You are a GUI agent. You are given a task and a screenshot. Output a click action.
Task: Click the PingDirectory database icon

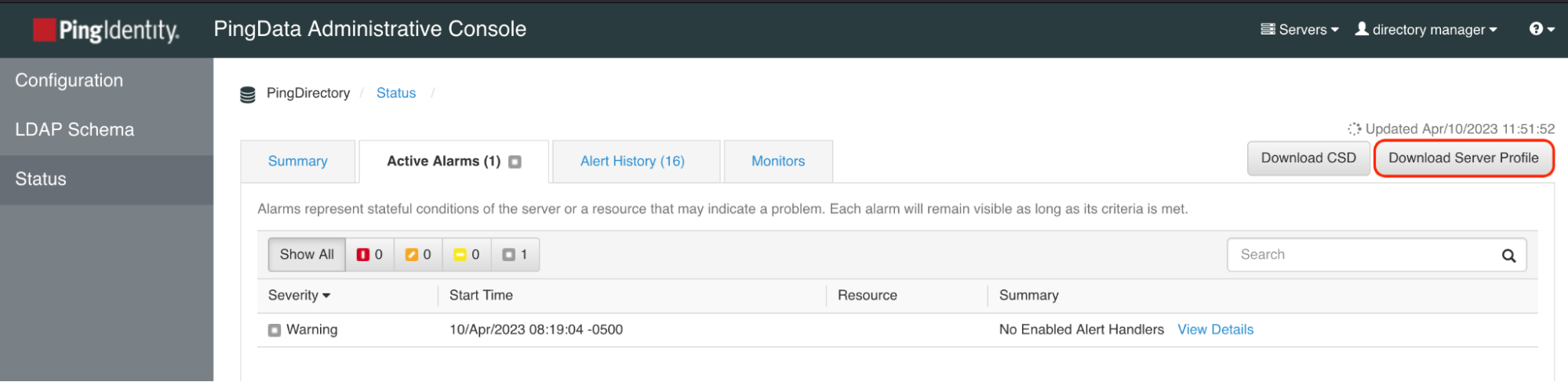coord(248,95)
